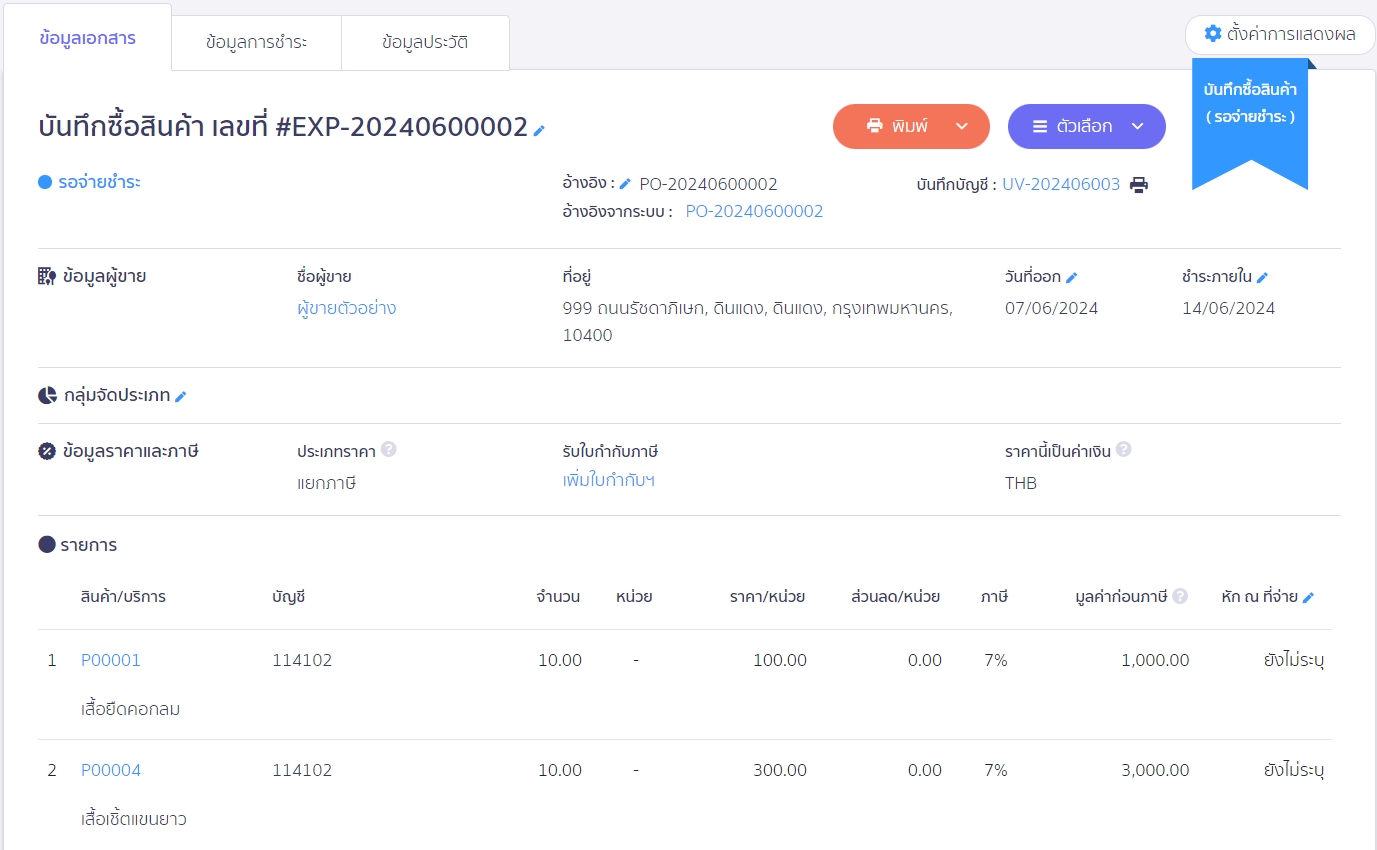Click ยังไม่ระบุ in the P00004 row
Image resolution: width=1377 pixels, height=850 pixels.
tap(1294, 770)
